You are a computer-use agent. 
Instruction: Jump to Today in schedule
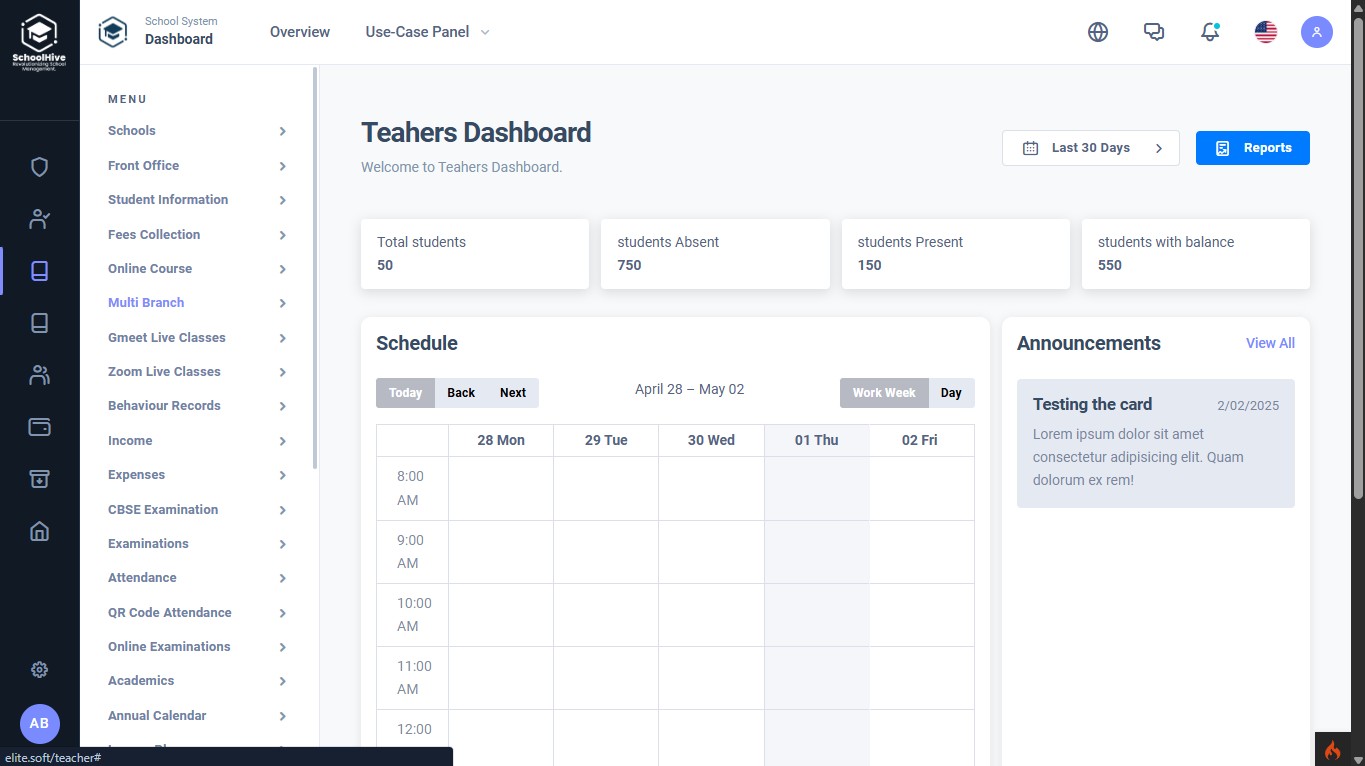[405, 393]
